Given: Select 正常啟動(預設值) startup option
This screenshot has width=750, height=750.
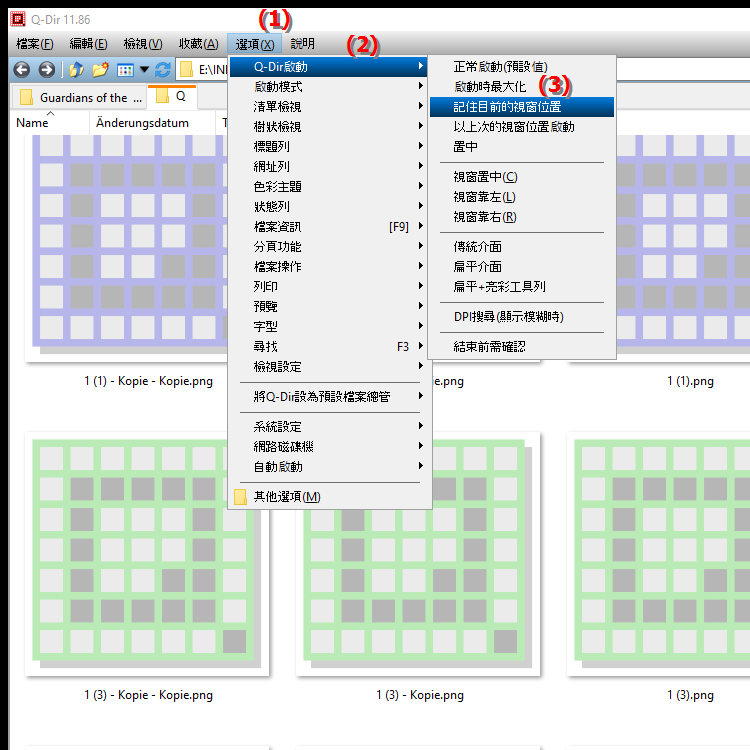Looking at the screenshot, I should click(x=521, y=66).
